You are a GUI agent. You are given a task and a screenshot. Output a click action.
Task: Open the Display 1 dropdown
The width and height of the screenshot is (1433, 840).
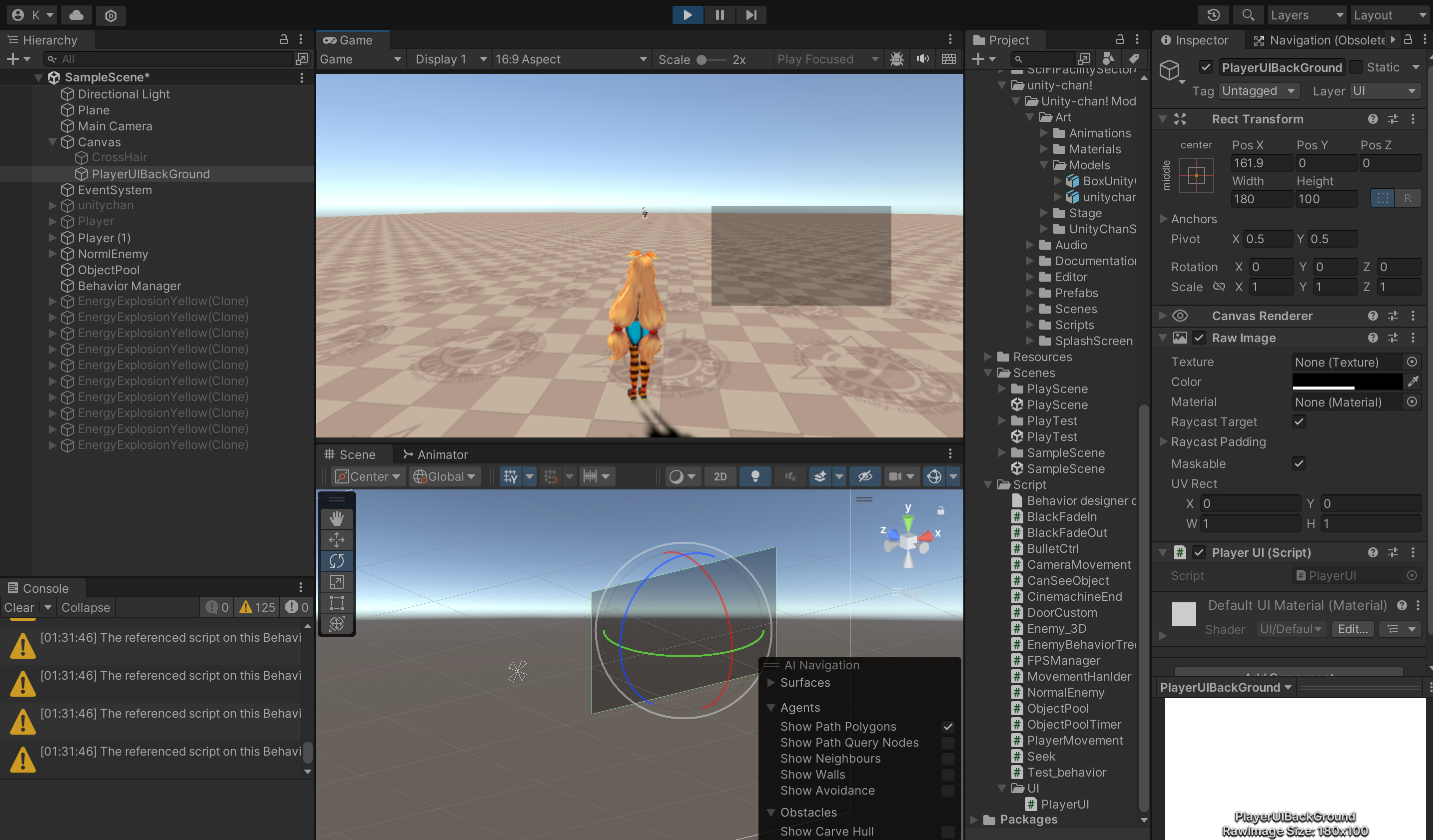(x=450, y=59)
